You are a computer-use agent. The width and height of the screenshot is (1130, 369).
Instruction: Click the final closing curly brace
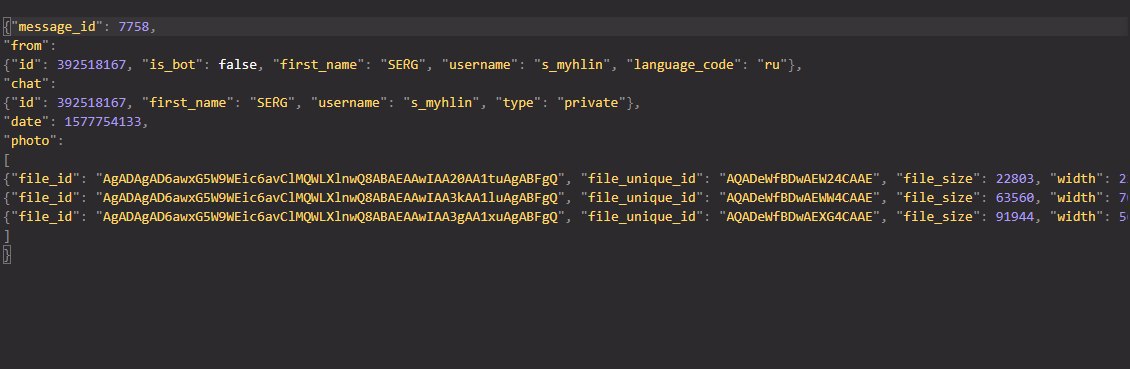6,254
